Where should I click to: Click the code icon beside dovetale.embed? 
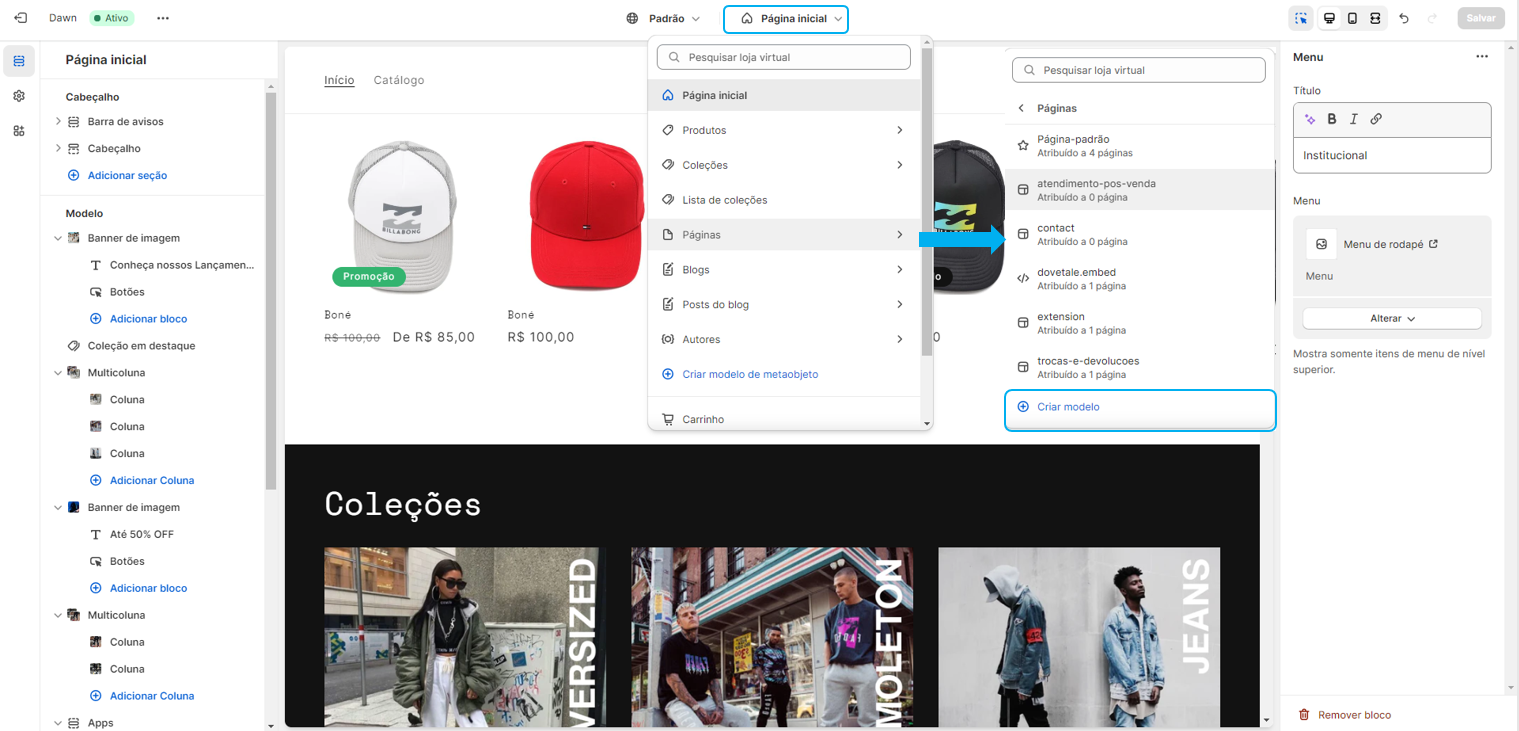pyautogui.click(x=1023, y=279)
